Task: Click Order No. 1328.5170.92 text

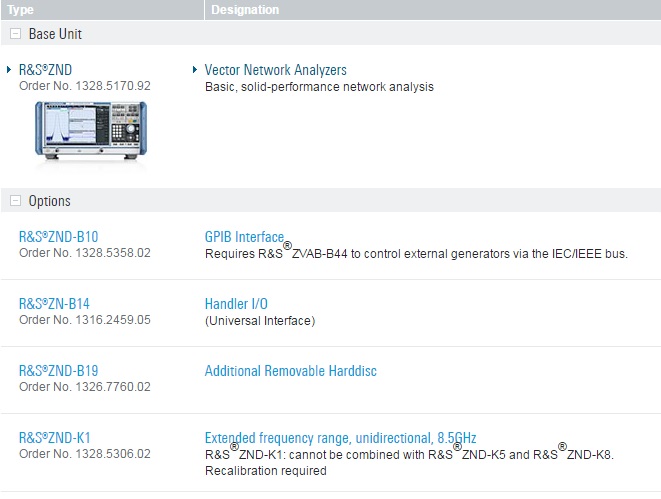Action: [x=85, y=86]
